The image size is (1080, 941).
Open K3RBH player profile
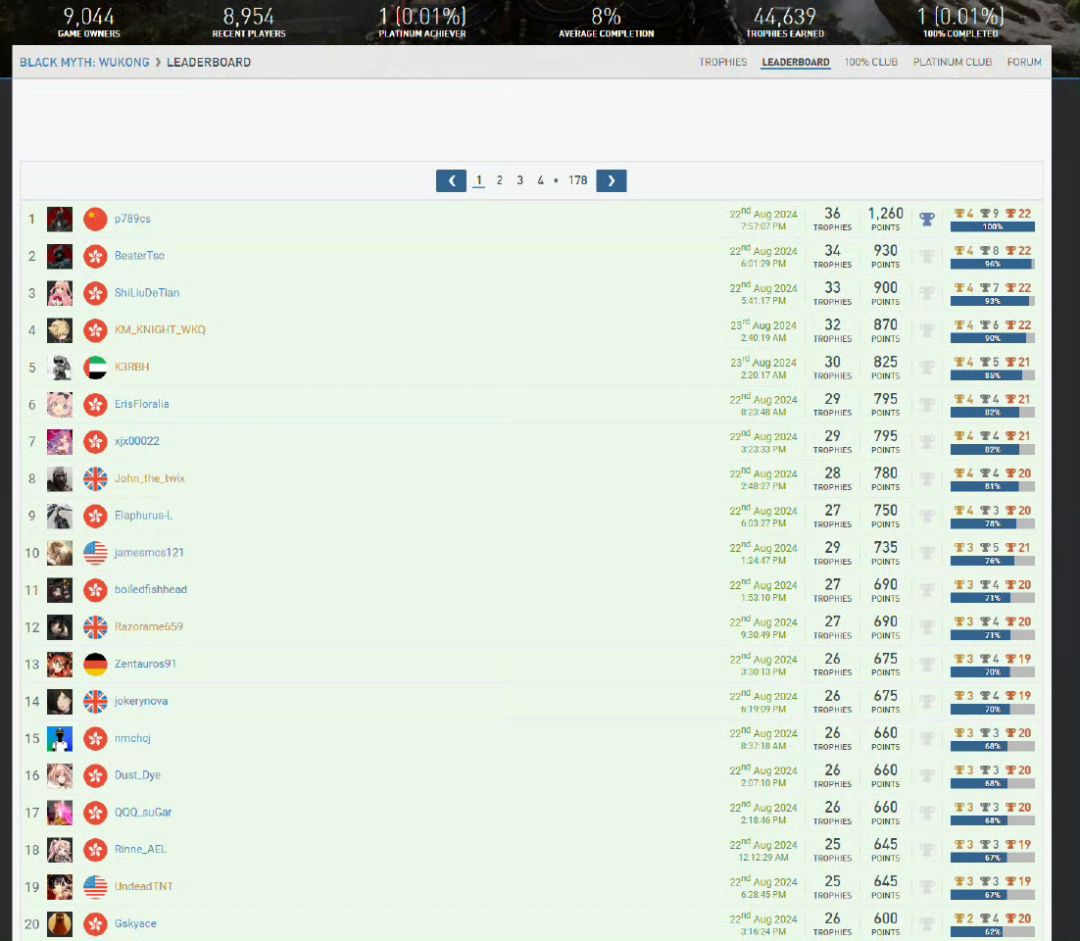tap(132, 366)
